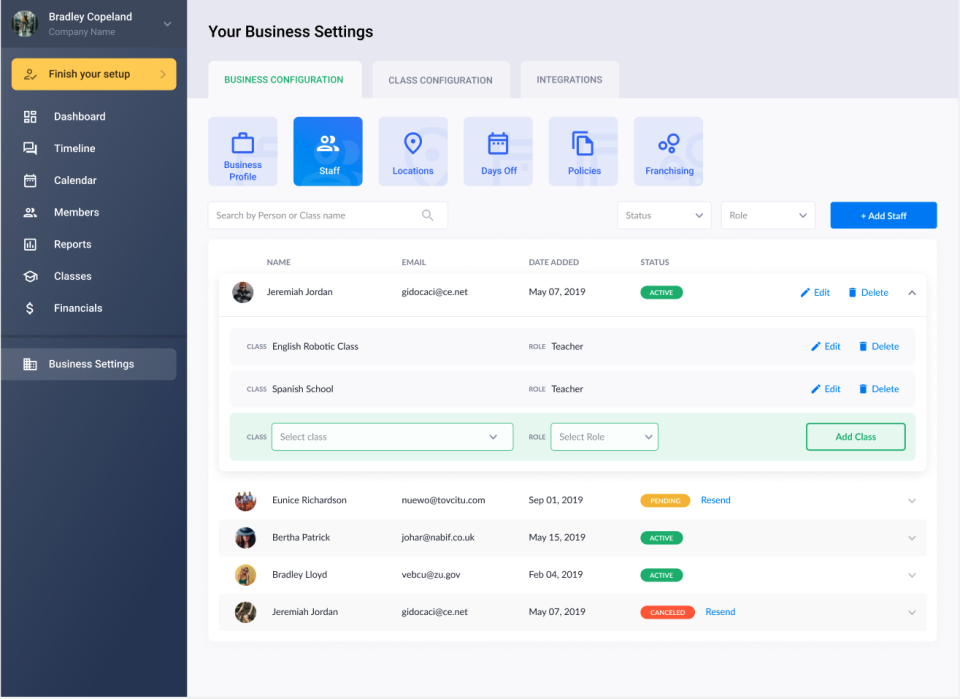Viewport: 960px width, 699px height.
Task: Open the Integrations tab
Action: click(x=569, y=79)
